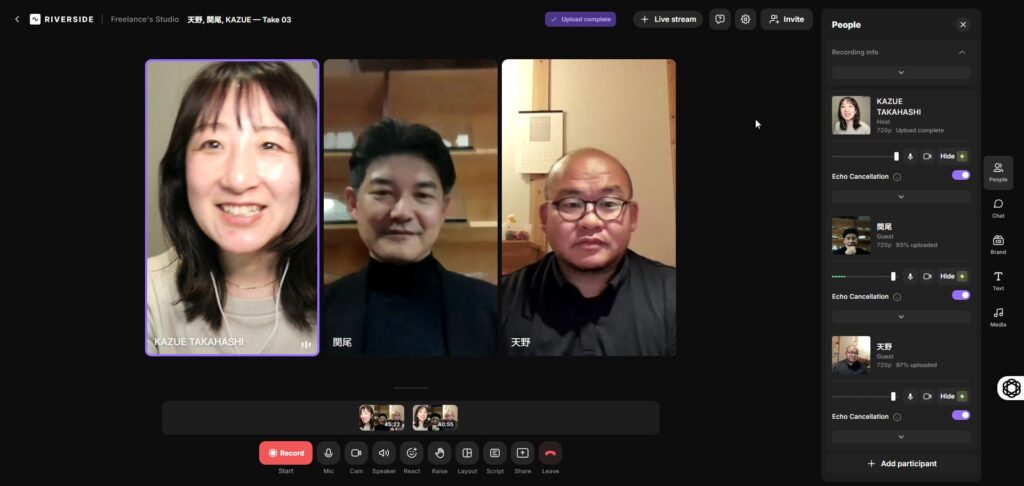Open the React emoji menu
The width and height of the screenshot is (1024, 486).
point(411,453)
